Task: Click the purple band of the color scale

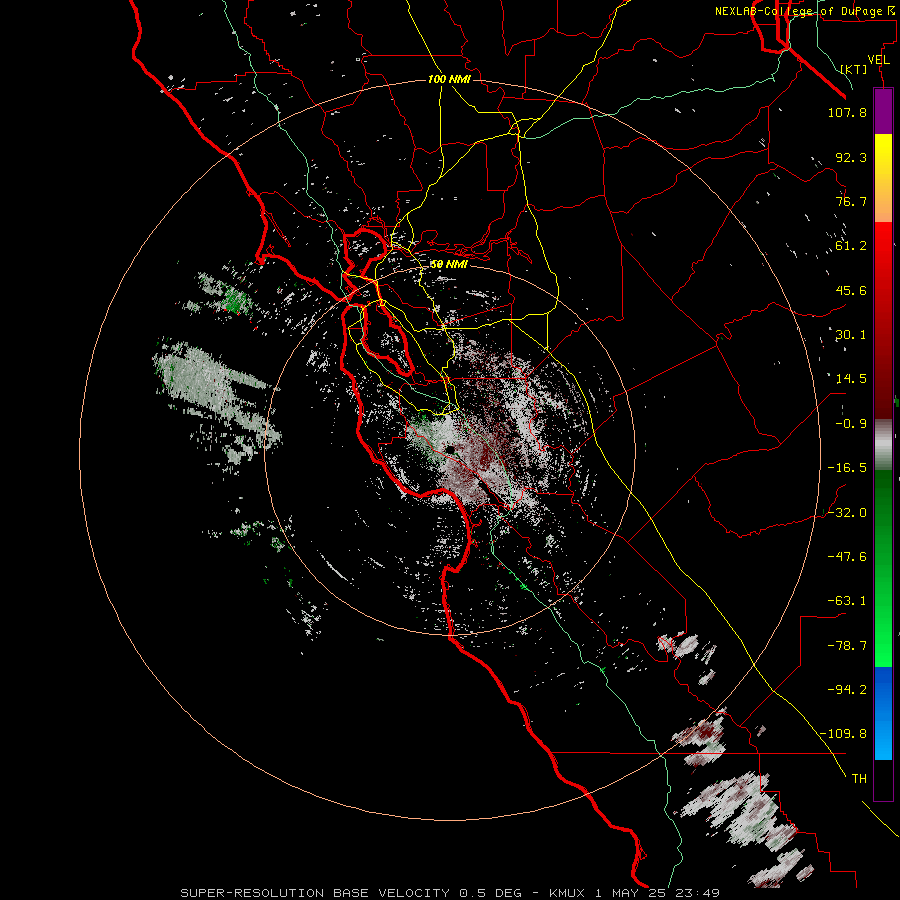Action: (x=883, y=111)
